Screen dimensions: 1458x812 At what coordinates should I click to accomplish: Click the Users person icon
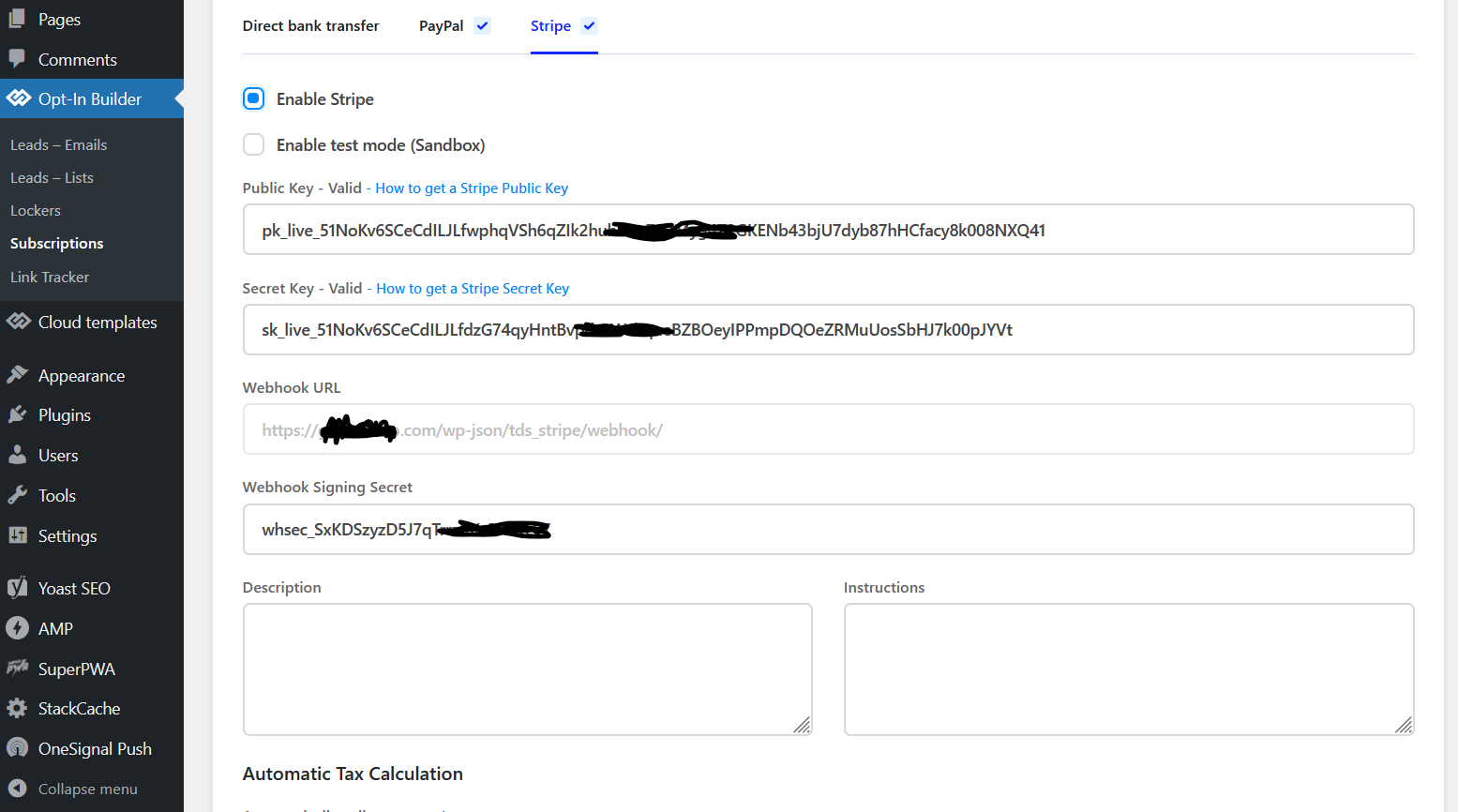pyautogui.click(x=17, y=455)
